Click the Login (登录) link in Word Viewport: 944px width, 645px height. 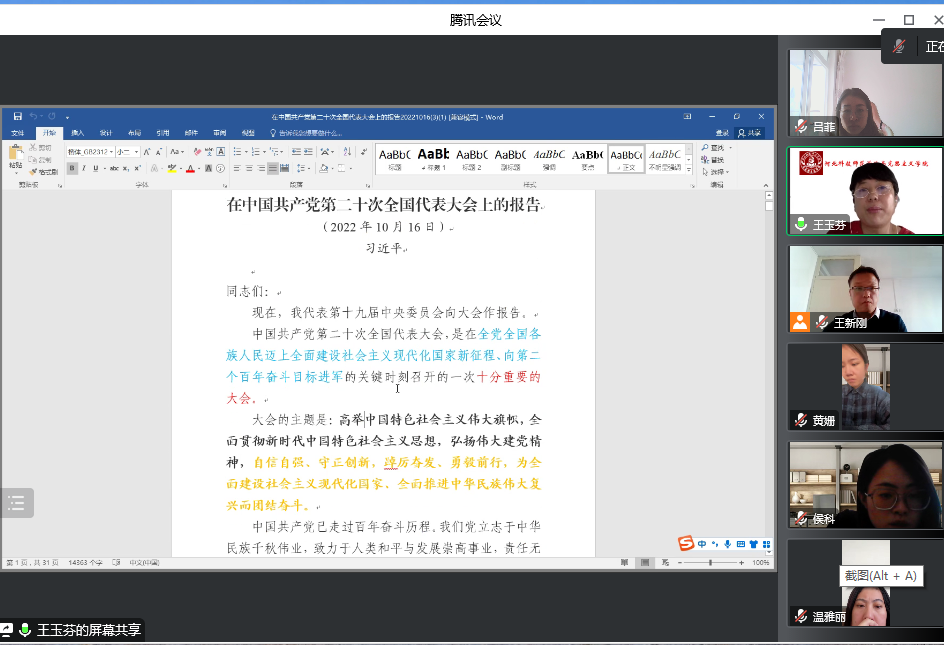tap(722, 133)
